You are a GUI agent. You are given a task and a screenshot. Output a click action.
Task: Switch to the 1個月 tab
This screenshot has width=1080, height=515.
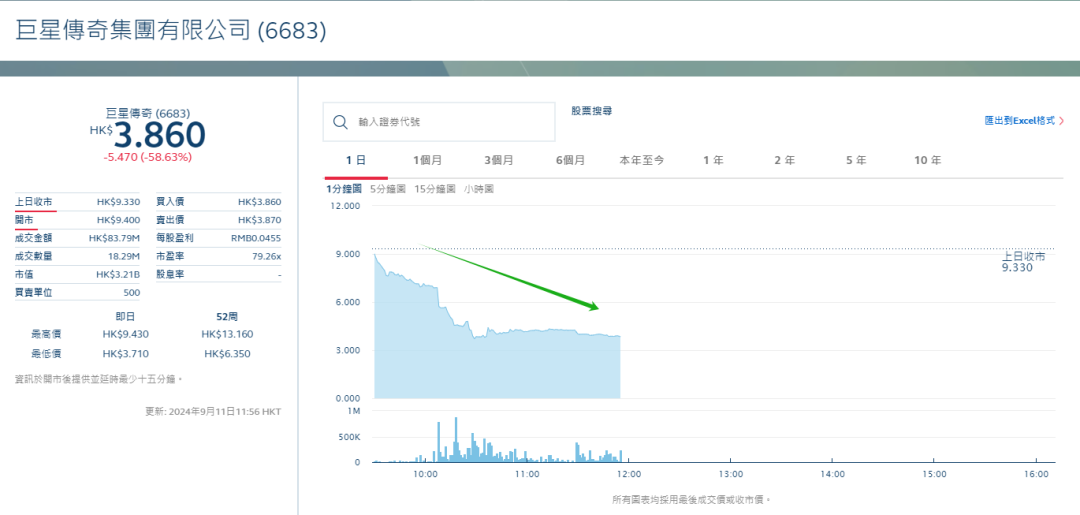[428, 160]
